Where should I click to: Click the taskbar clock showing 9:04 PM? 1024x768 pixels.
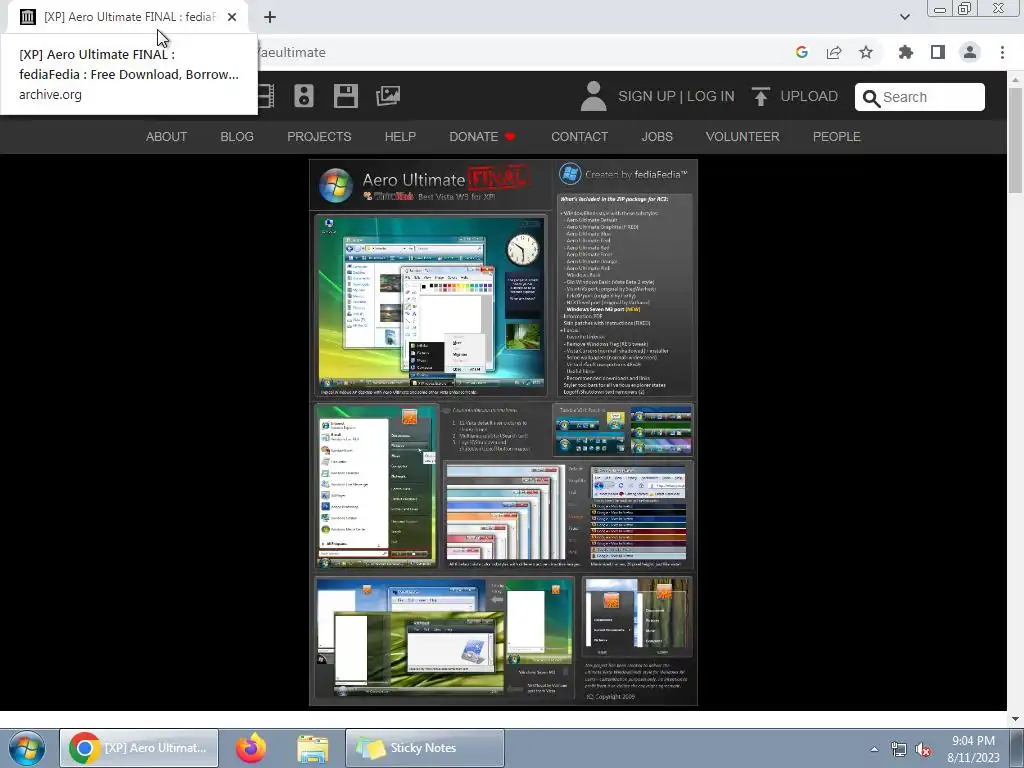coord(973,749)
